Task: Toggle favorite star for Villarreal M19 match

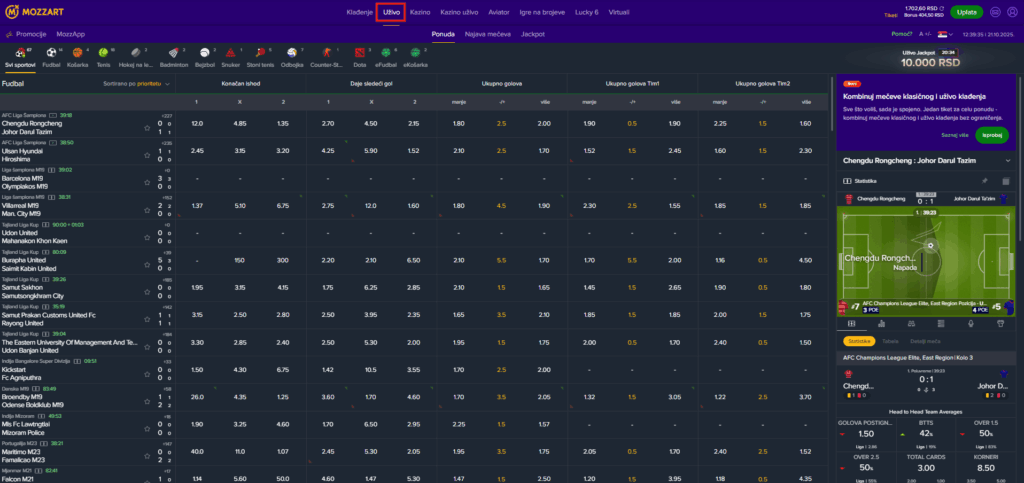Action: pyautogui.click(x=147, y=206)
